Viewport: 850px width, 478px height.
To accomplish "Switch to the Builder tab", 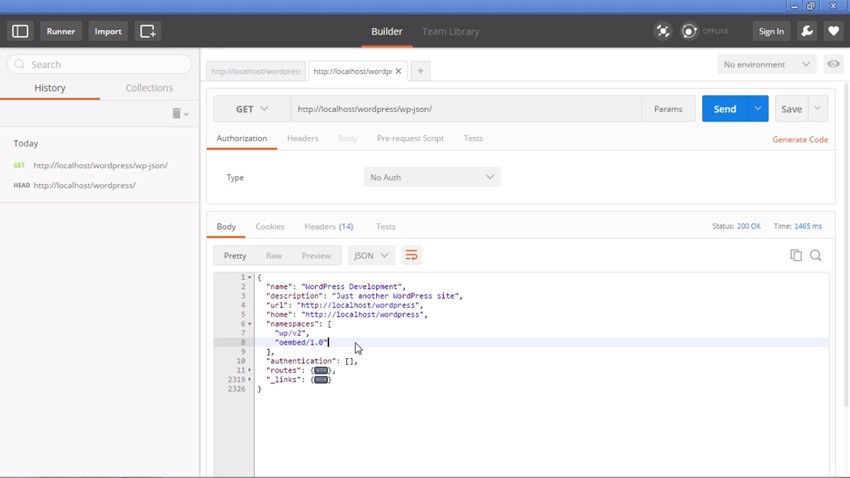I will click(387, 31).
